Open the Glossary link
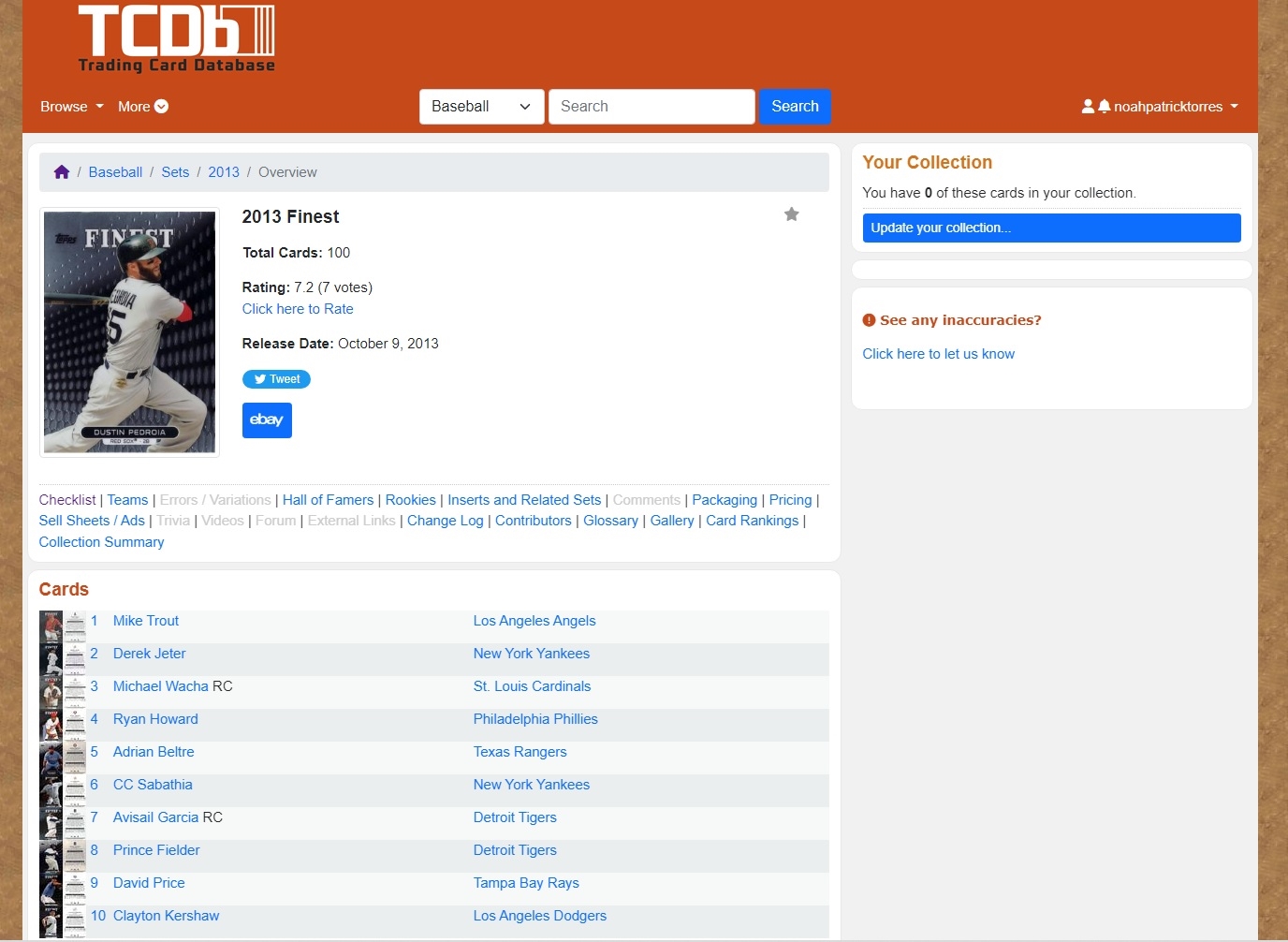 point(610,521)
